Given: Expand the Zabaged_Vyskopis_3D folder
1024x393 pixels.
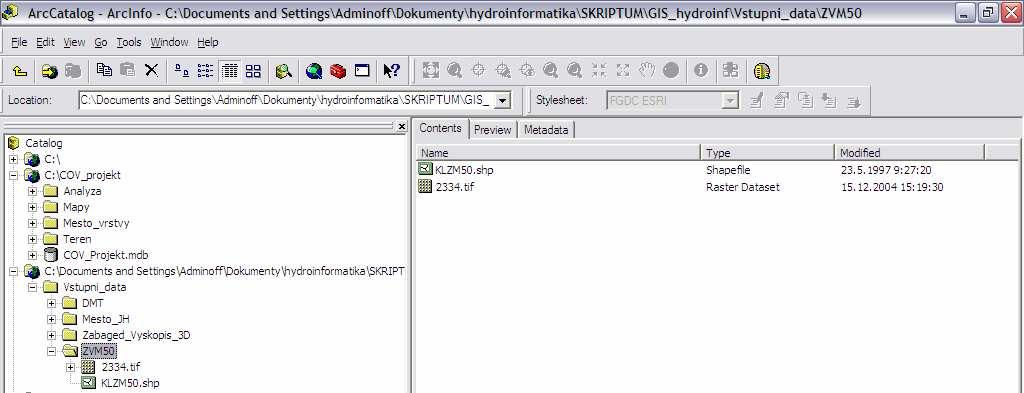Looking at the screenshot, I should click(x=52, y=336).
